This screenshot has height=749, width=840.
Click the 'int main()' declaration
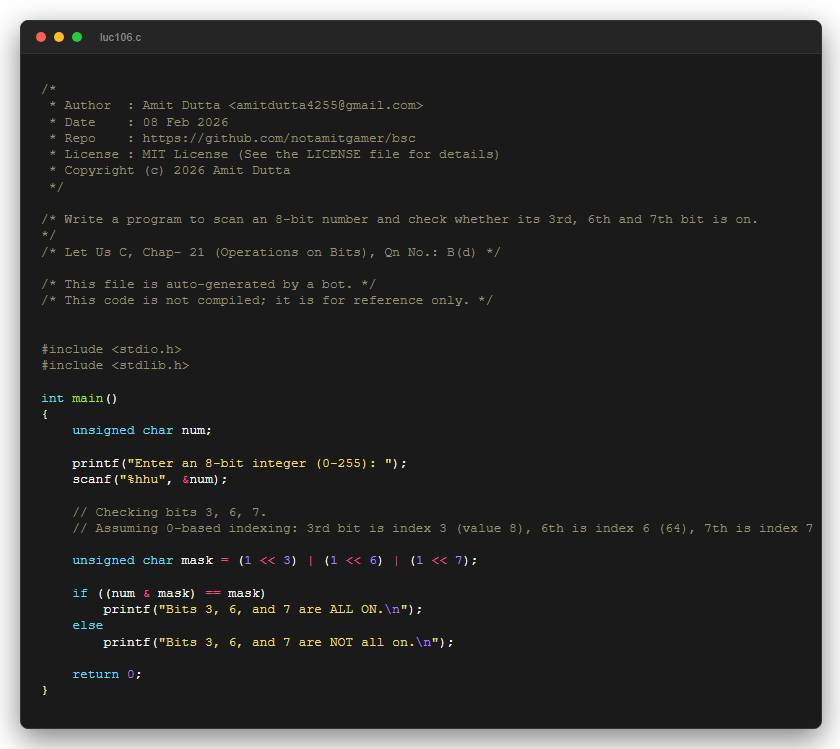[x=79, y=398]
